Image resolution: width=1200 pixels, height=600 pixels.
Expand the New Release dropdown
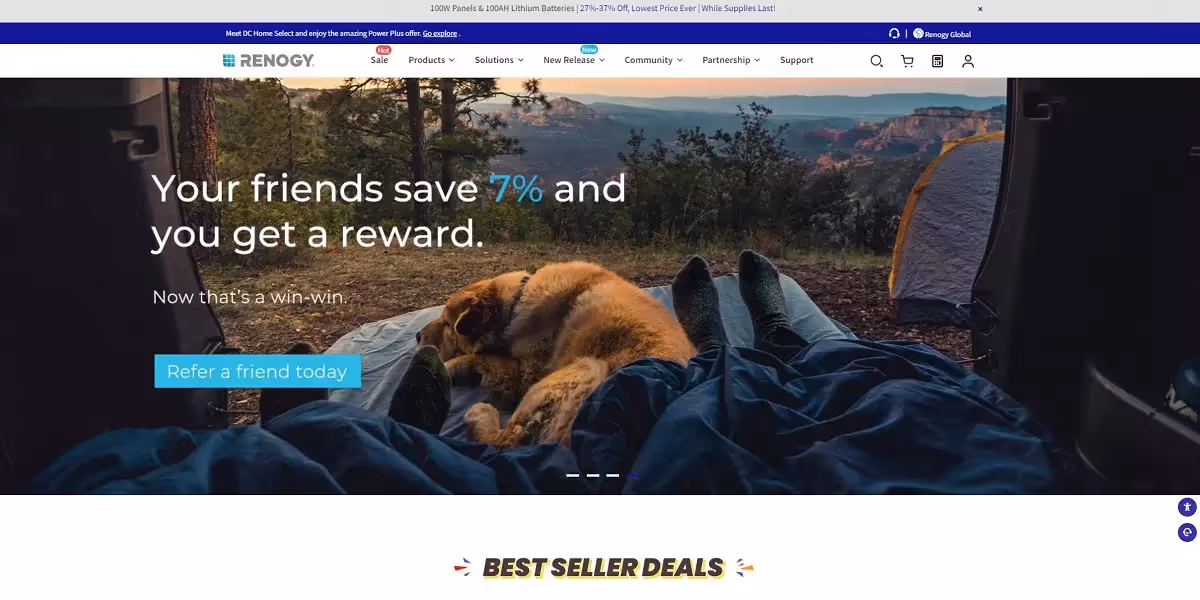click(574, 60)
